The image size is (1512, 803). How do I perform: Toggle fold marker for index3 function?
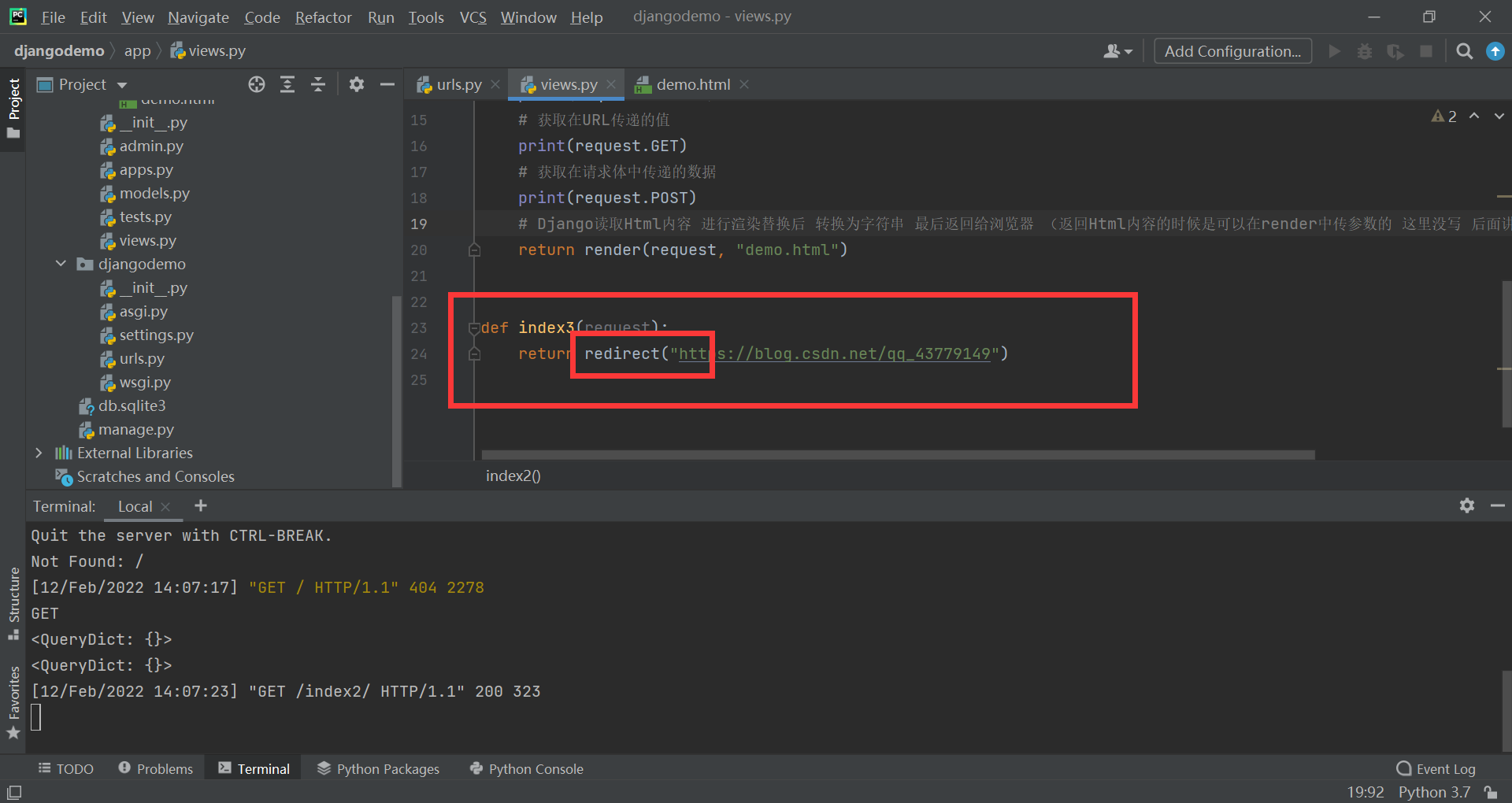point(474,328)
